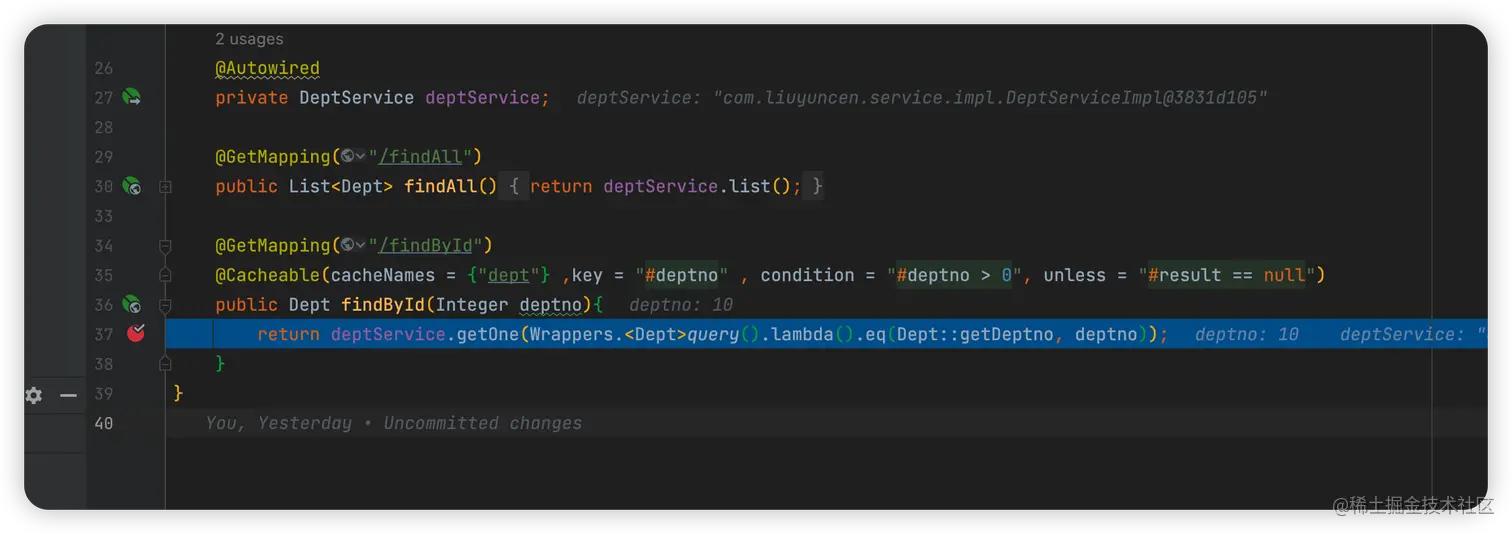Click the Spring endpoint gutter icon on line 30
The width and height of the screenshot is (1512, 534).
(x=131, y=186)
